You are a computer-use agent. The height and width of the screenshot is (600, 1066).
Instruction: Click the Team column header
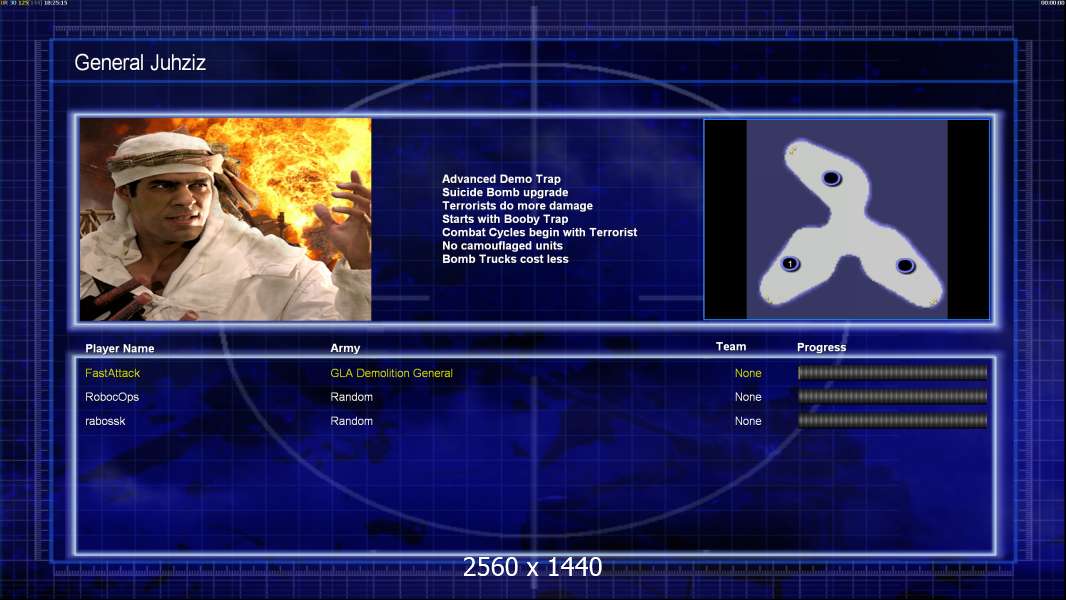(x=731, y=347)
